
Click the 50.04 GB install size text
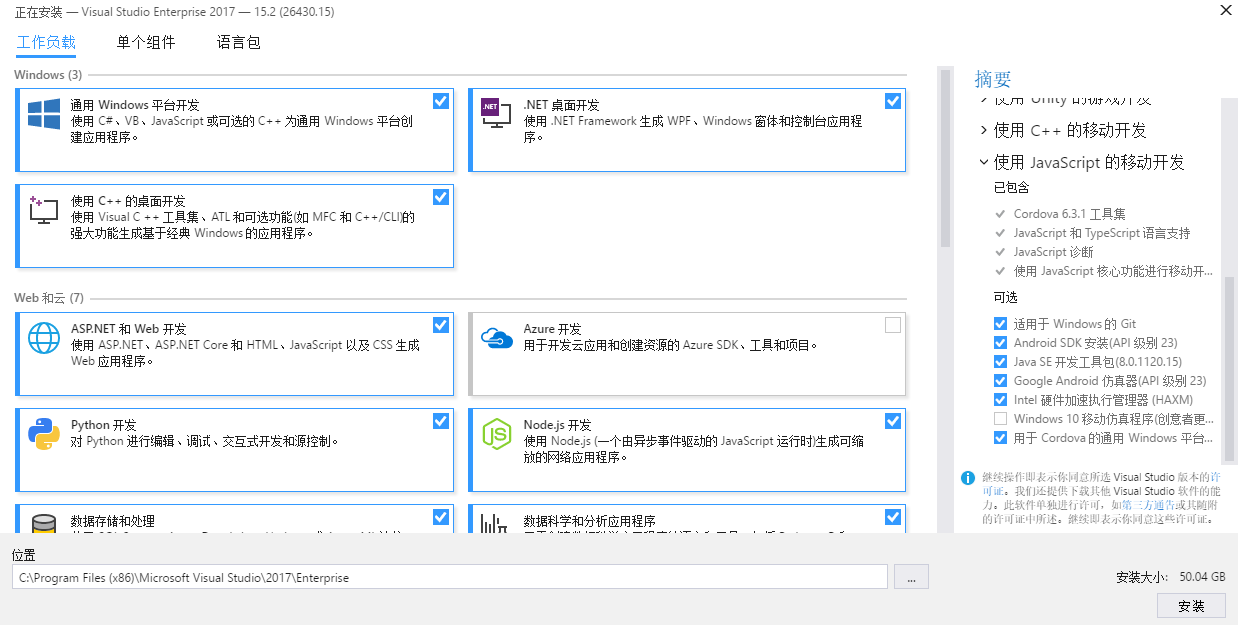1202,577
